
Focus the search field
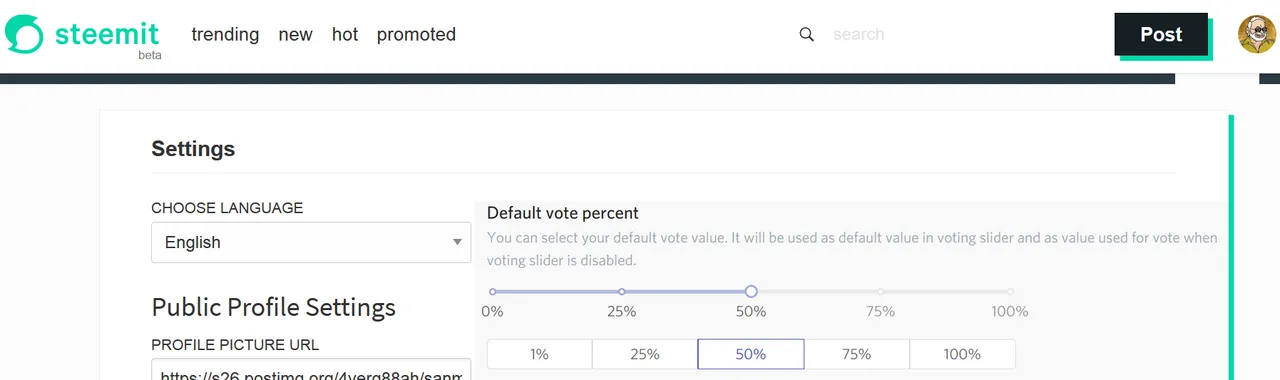[x=950, y=34]
